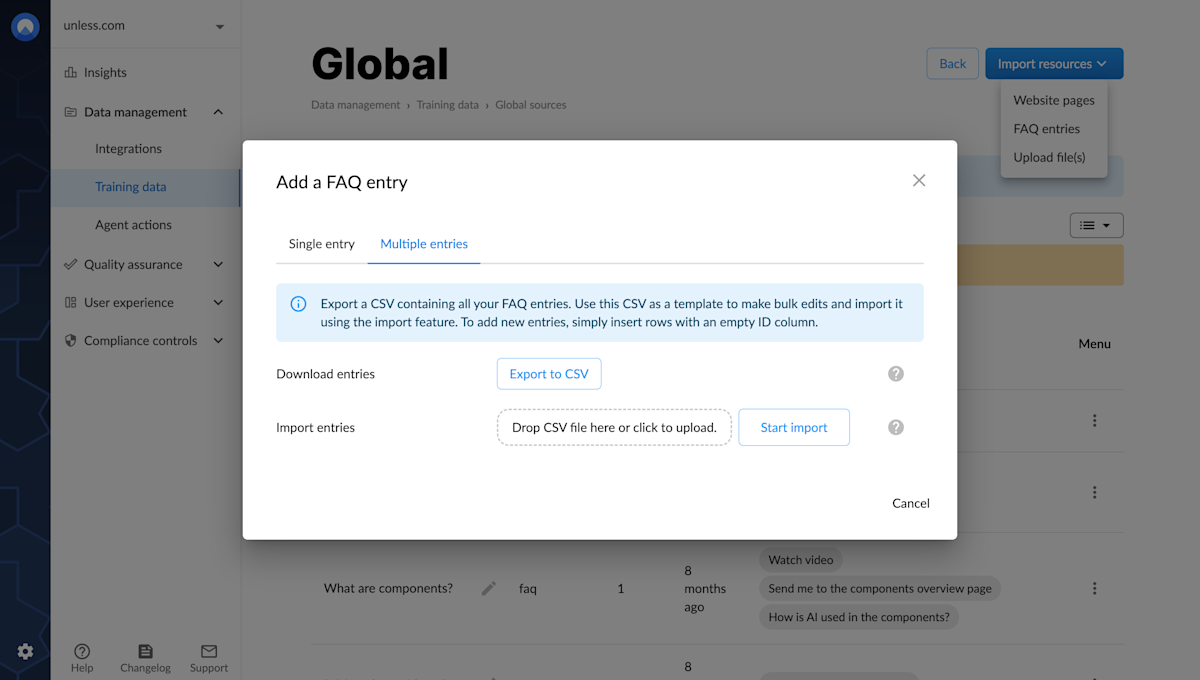Viewport: 1200px width, 680px height.
Task: Select 'Website pages' from Import resources menu
Action: click(x=1054, y=100)
